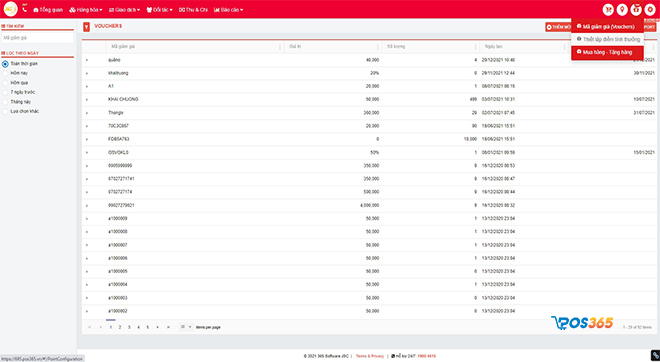This screenshot has height=362, width=660.
Task: Click the Thongiv voucher code
Action: pos(116,113)
